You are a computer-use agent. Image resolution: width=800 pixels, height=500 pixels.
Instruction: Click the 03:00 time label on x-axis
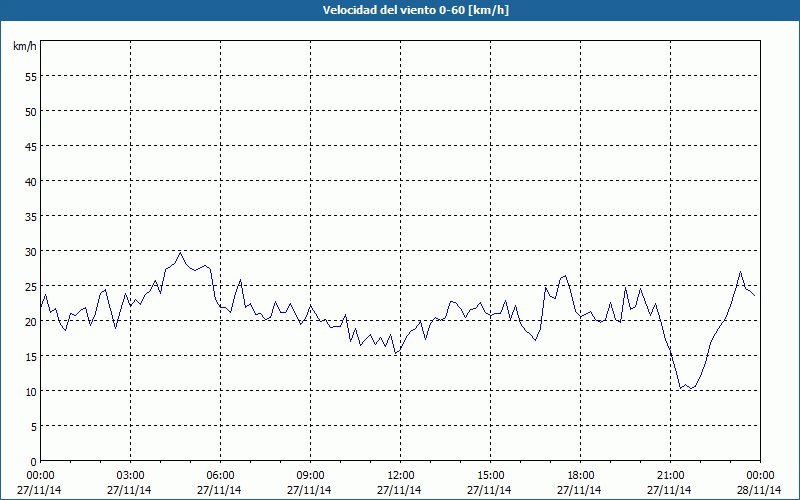click(x=130, y=476)
